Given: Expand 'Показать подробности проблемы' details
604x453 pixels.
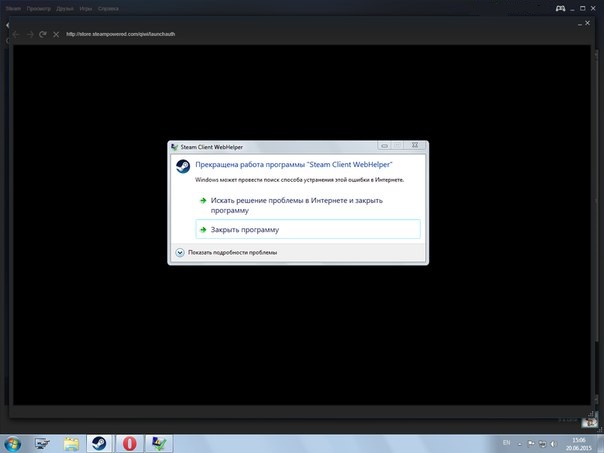Looking at the screenshot, I should tap(181, 252).
